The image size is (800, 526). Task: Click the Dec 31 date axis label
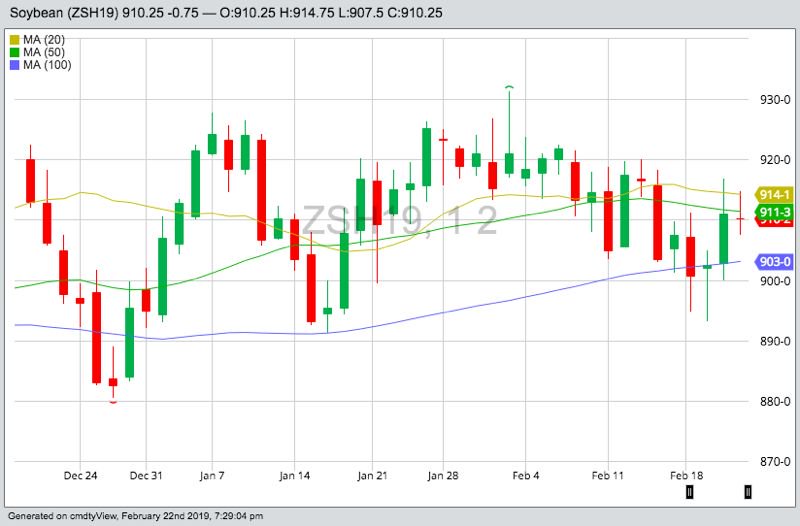click(x=146, y=476)
